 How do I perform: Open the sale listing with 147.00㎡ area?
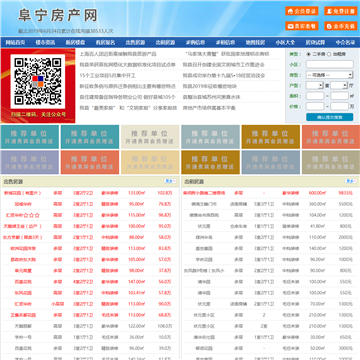pyautogui.click(x=89, y=282)
